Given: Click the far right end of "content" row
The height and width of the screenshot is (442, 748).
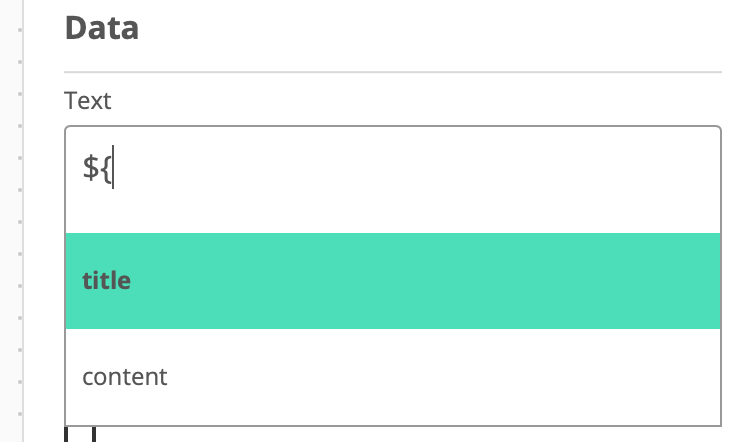Looking at the screenshot, I should [x=706, y=377].
